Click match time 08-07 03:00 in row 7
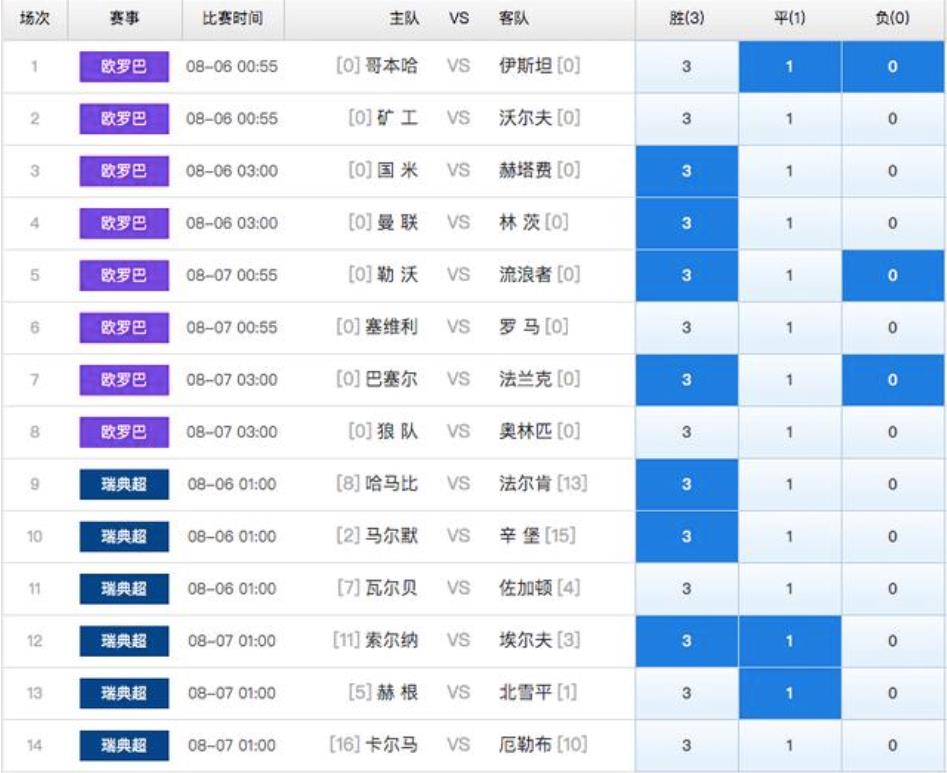This screenshot has height=773, width=947. click(232, 380)
